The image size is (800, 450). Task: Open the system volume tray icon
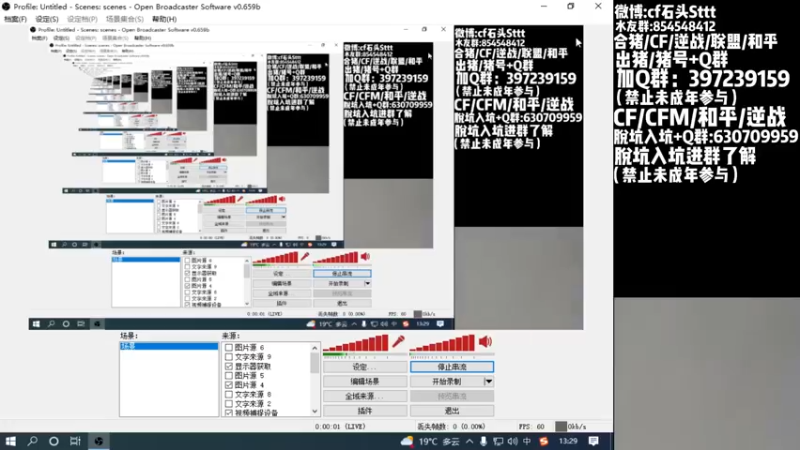tap(512, 441)
